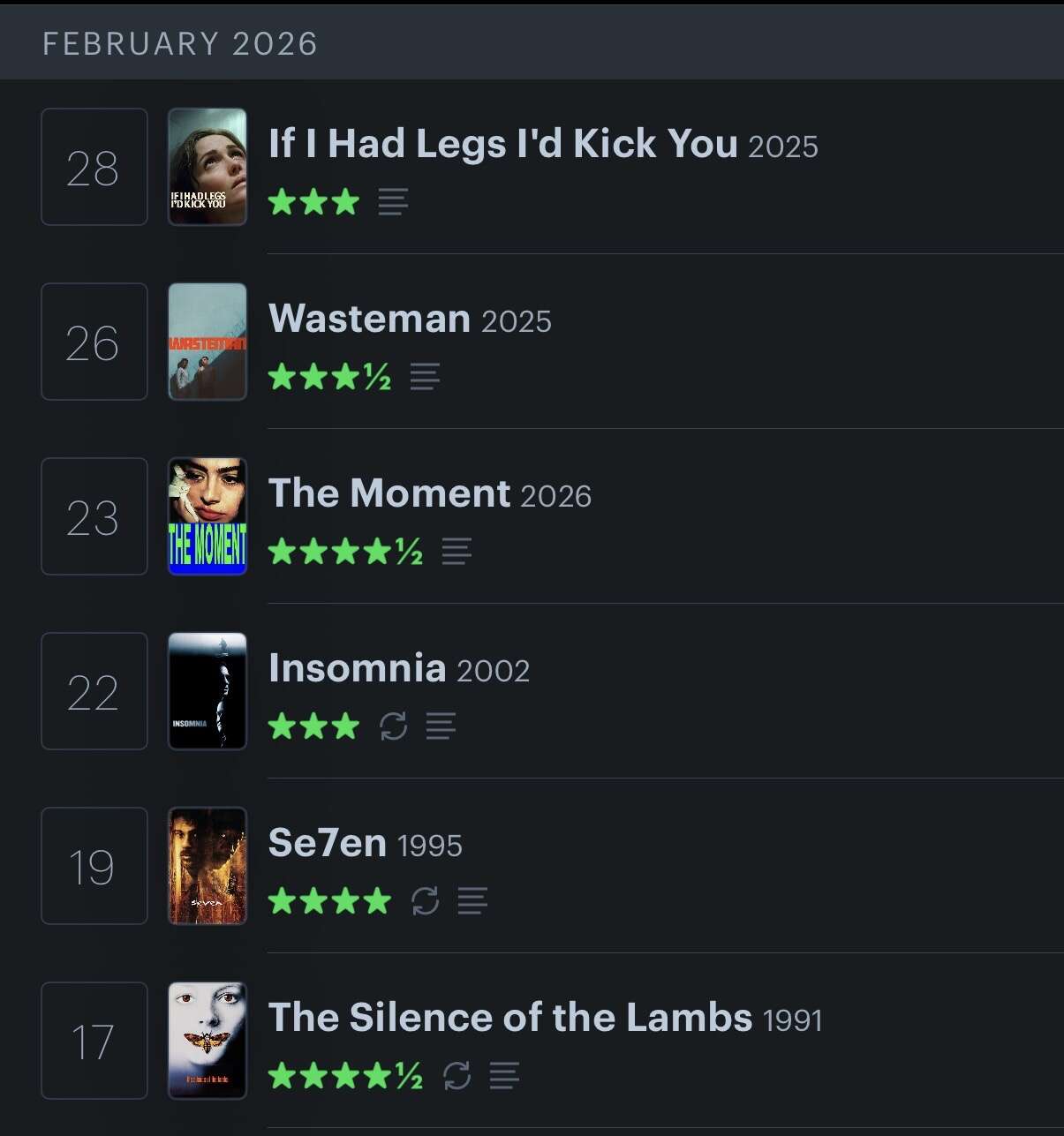
Task: Click rewatch icon on The Silence of the Lambs
Action: [x=457, y=1076]
